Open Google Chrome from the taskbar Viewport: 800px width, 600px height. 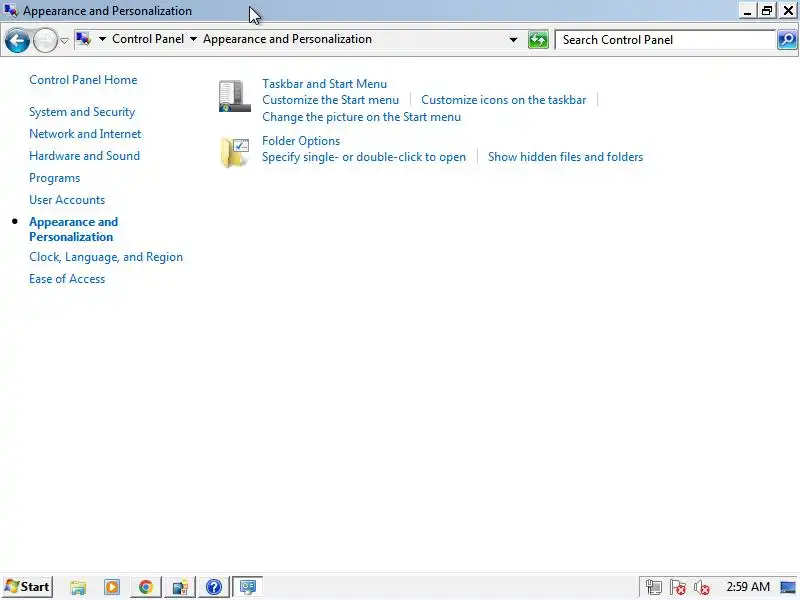146,587
